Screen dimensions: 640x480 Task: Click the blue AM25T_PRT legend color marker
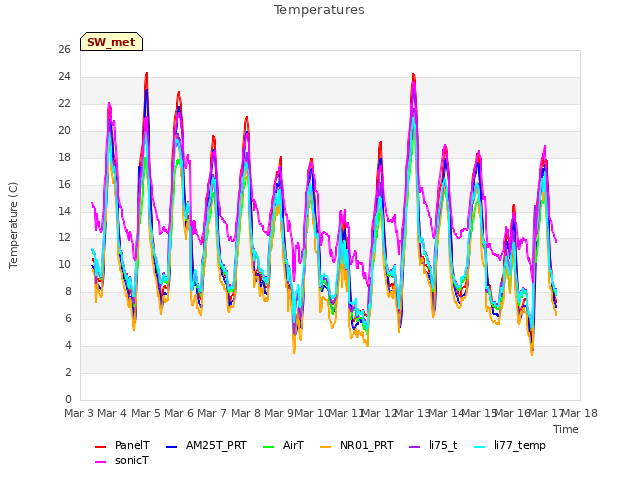(x=172, y=447)
